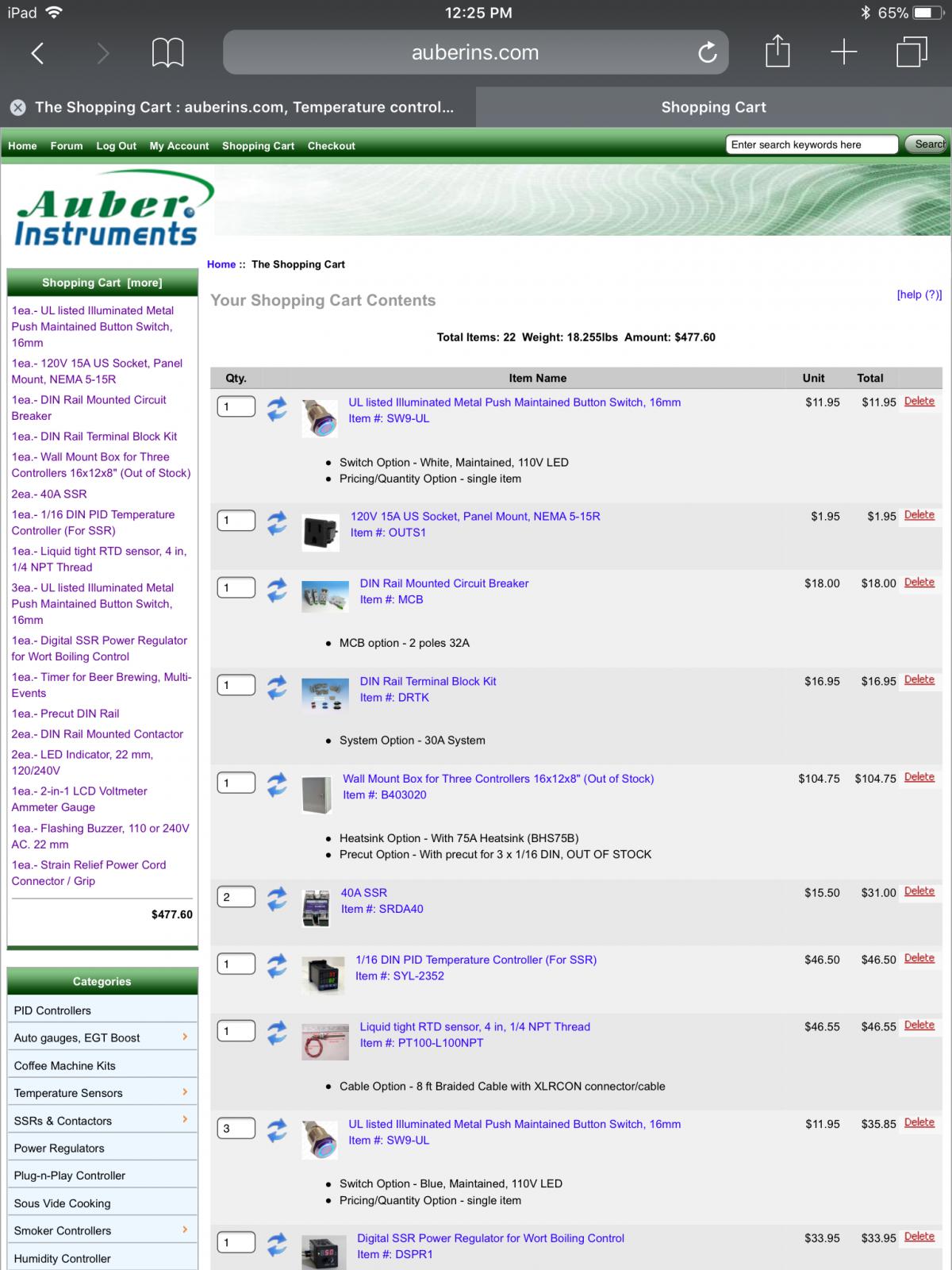Switch to the second Shopping Cart tab
Screen dimensions: 952x1270
pyautogui.click(x=714, y=107)
